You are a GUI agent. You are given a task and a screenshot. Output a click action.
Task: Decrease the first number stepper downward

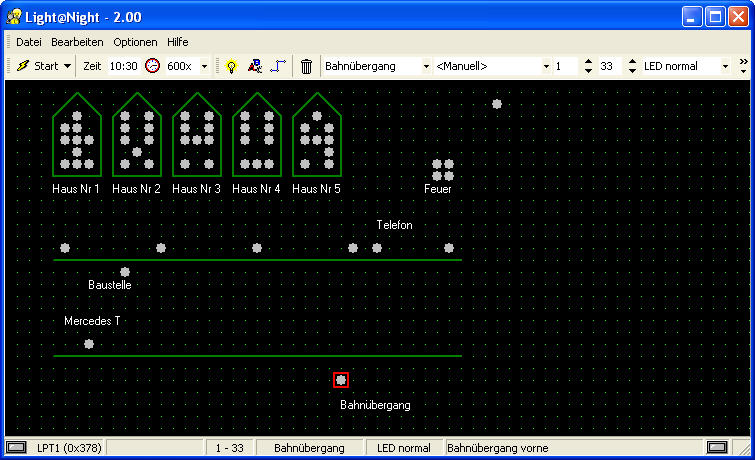(588, 71)
